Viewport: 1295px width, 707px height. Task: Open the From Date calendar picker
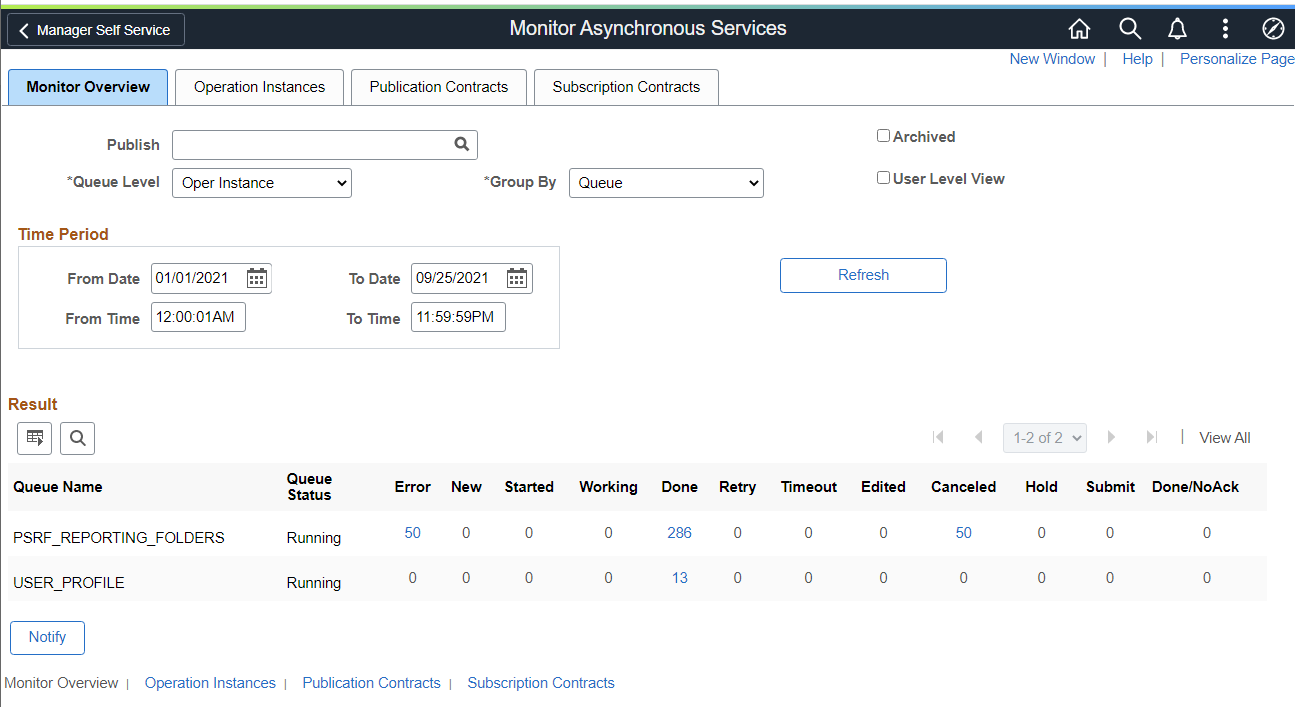pyautogui.click(x=257, y=278)
